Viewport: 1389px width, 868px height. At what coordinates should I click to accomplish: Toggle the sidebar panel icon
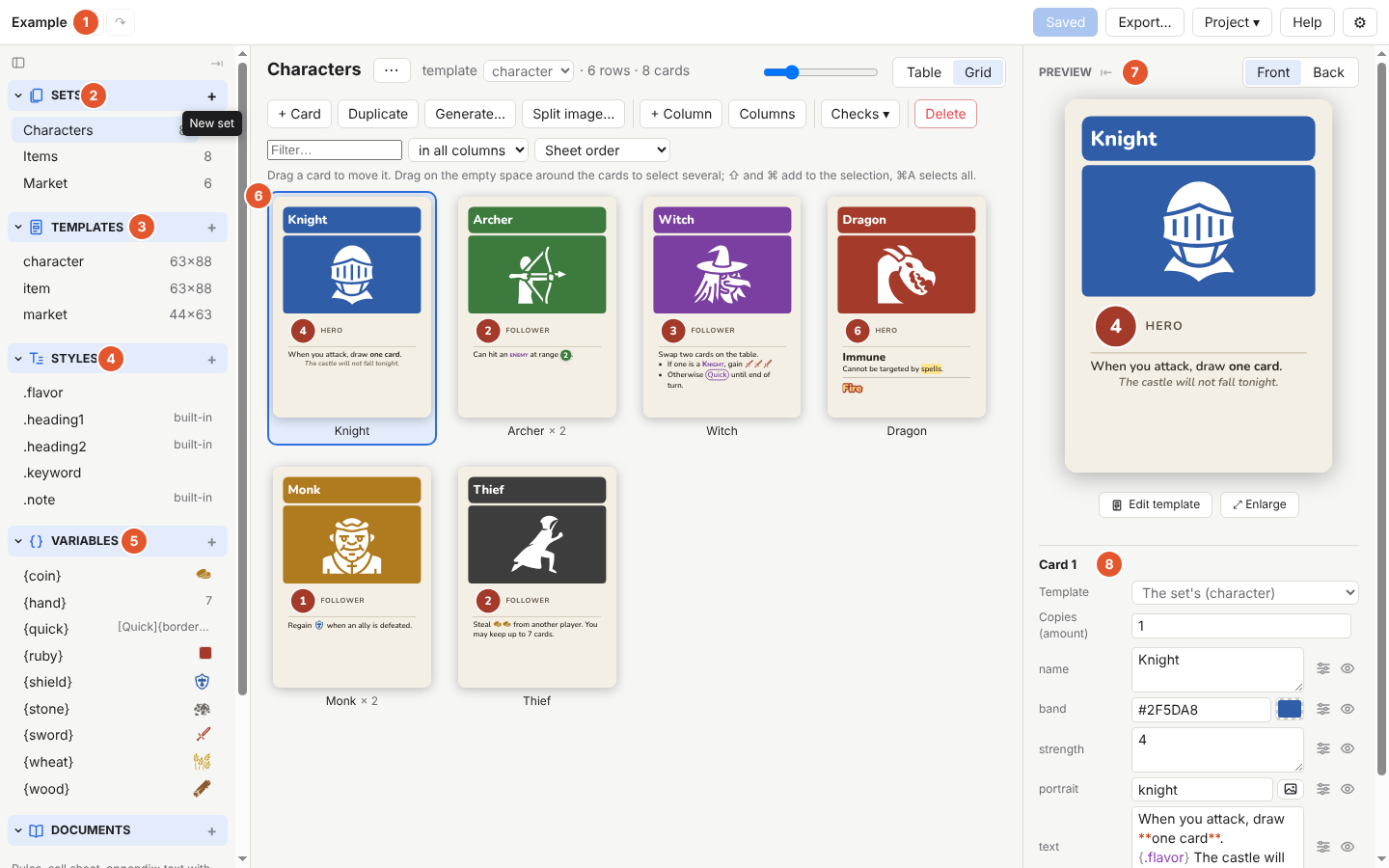point(18,63)
